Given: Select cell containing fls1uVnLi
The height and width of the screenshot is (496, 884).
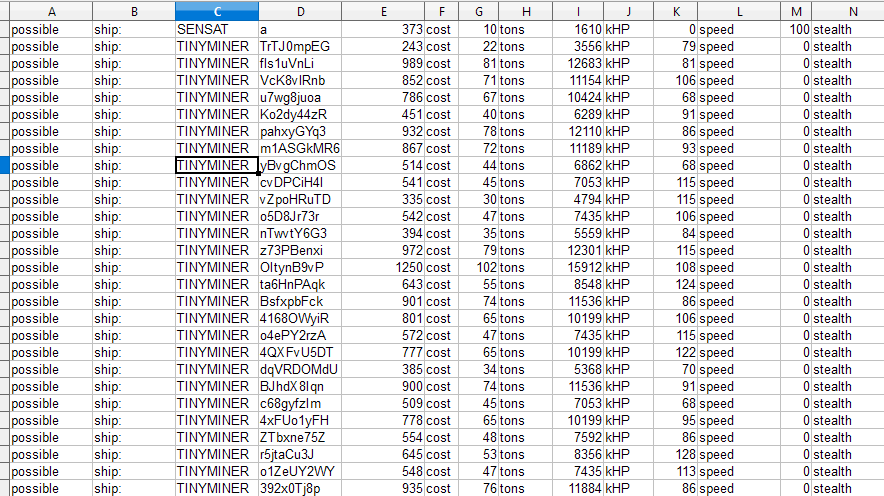Looking at the screenshot, I should point(300,63).
